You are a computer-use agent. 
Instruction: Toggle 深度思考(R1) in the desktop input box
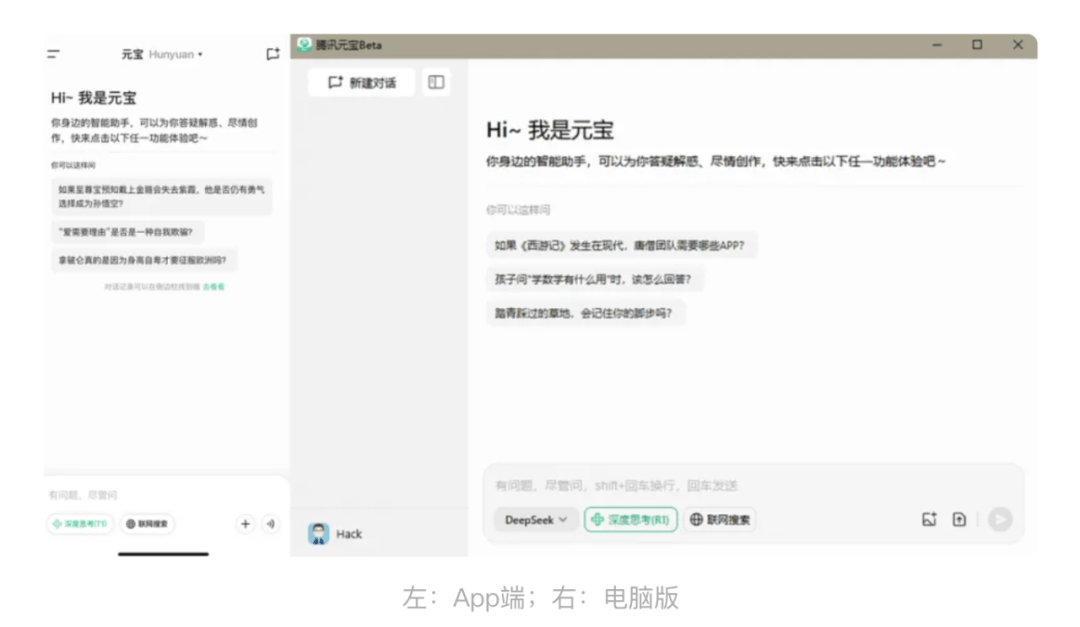(631, 520)
